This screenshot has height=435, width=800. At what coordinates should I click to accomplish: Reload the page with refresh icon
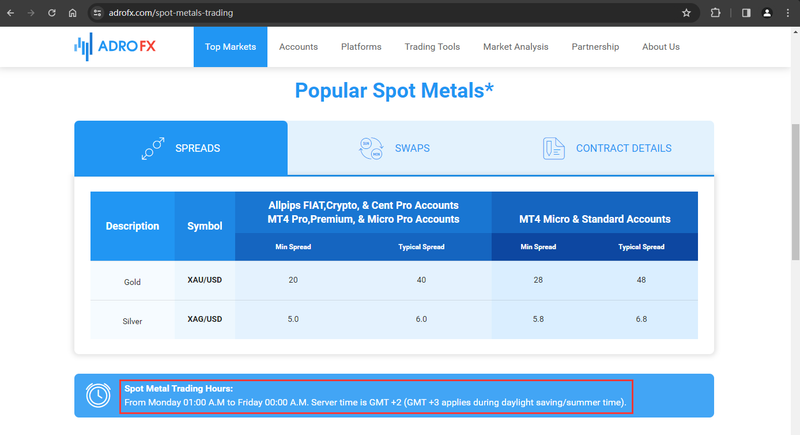pos(52,13)
